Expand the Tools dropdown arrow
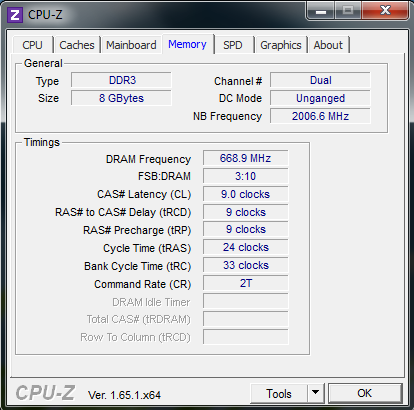The height and width of the screenshot is (410, 414). coord(316,394)
